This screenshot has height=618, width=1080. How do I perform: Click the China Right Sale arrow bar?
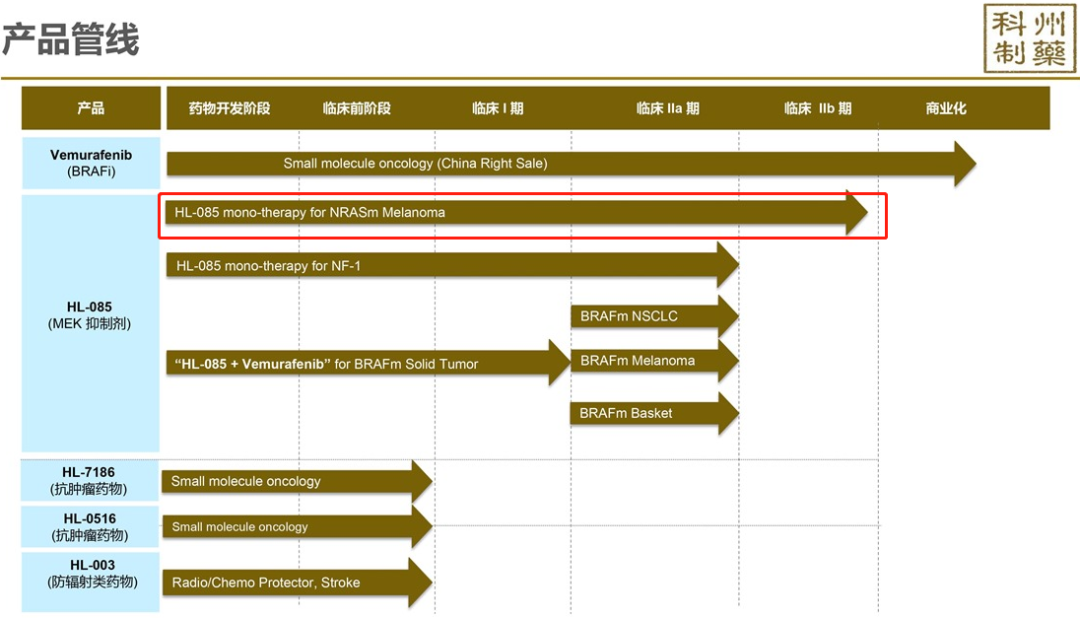(x=560, y=163)
